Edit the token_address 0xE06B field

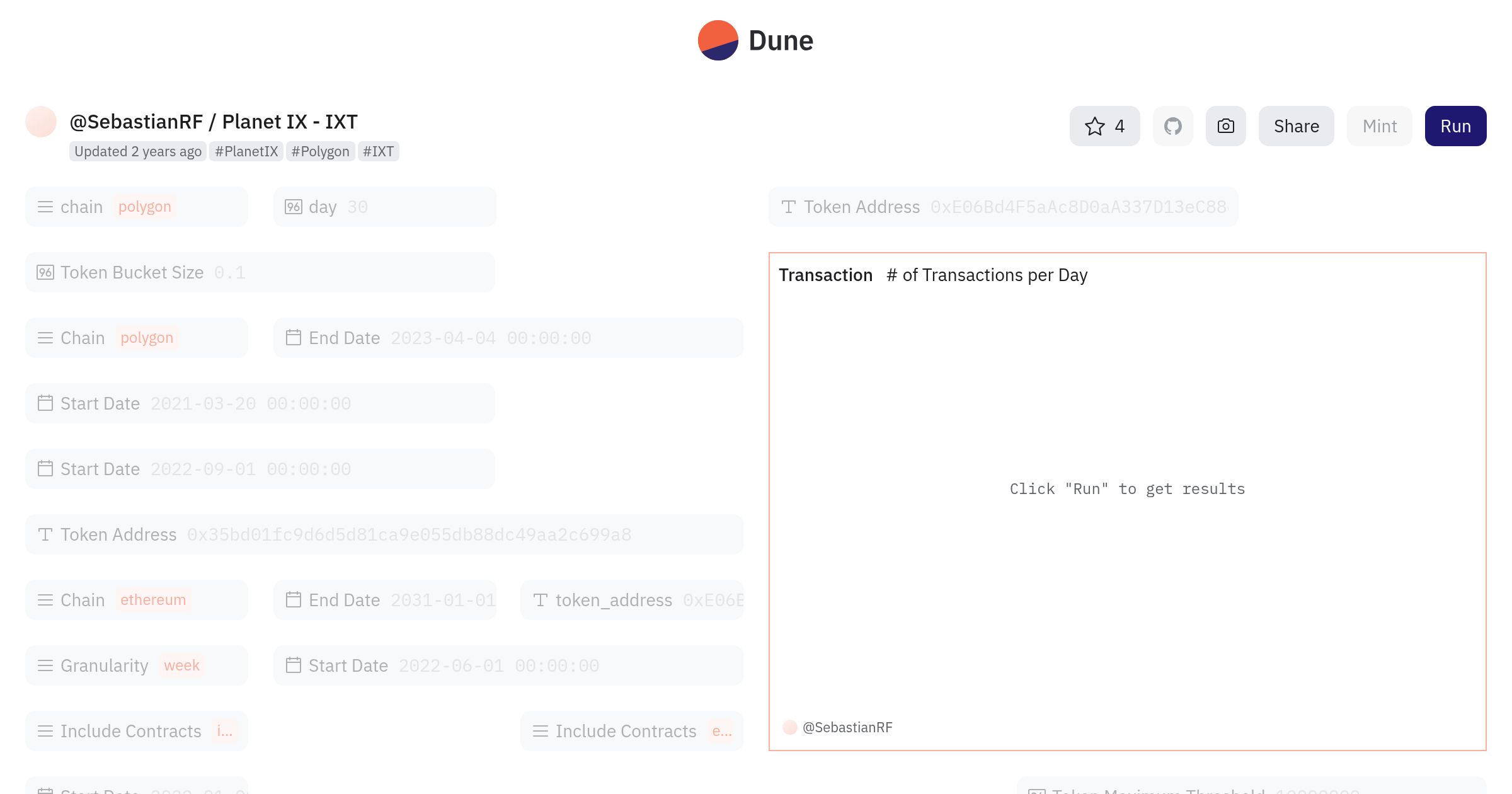click(x=632, y=600)
